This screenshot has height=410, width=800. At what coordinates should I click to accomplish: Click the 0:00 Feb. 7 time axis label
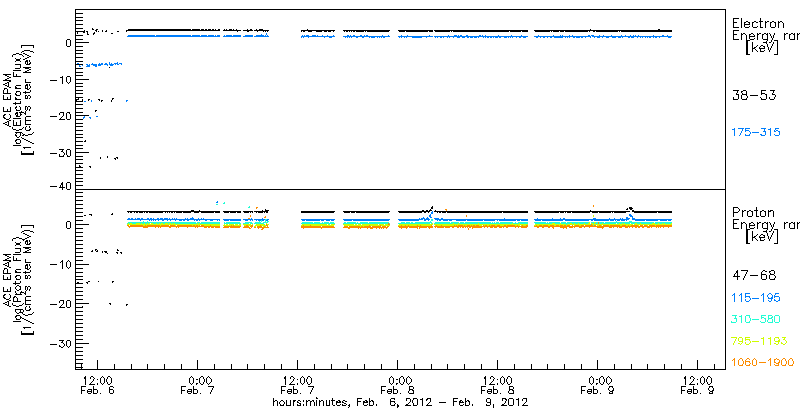[197, 385]
